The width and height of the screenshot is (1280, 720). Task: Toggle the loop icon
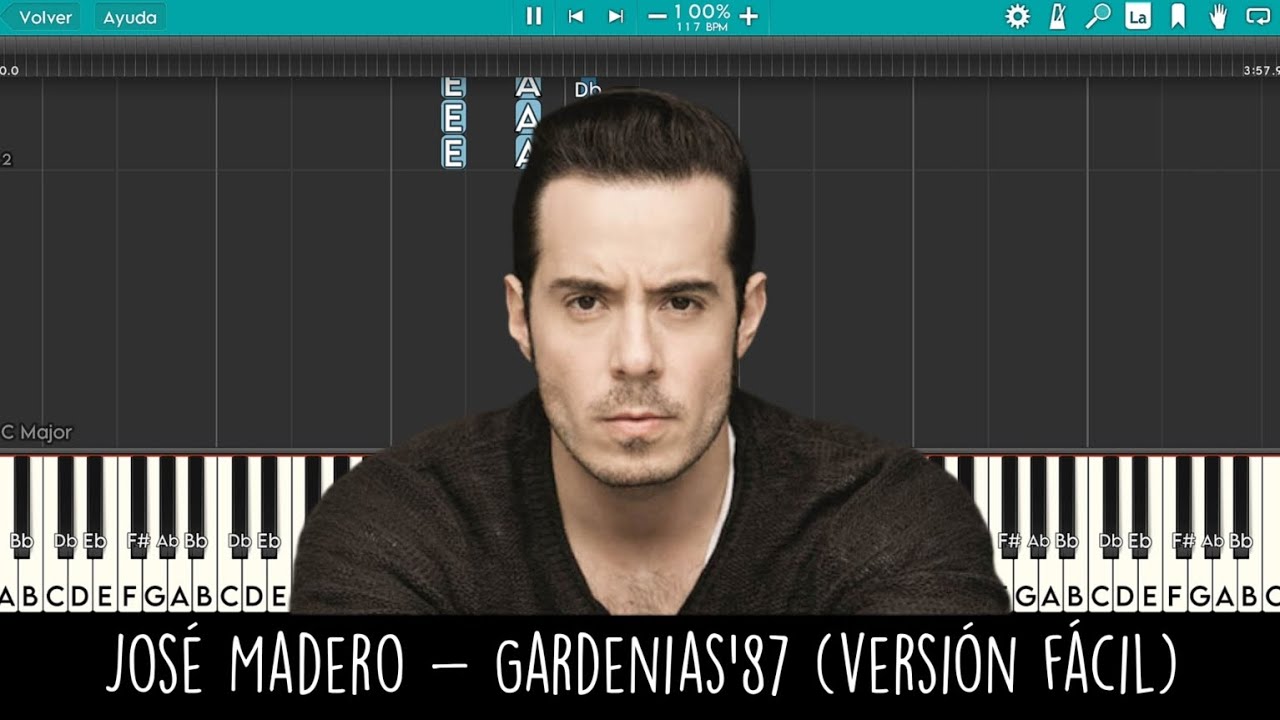tap(1257, 16)
